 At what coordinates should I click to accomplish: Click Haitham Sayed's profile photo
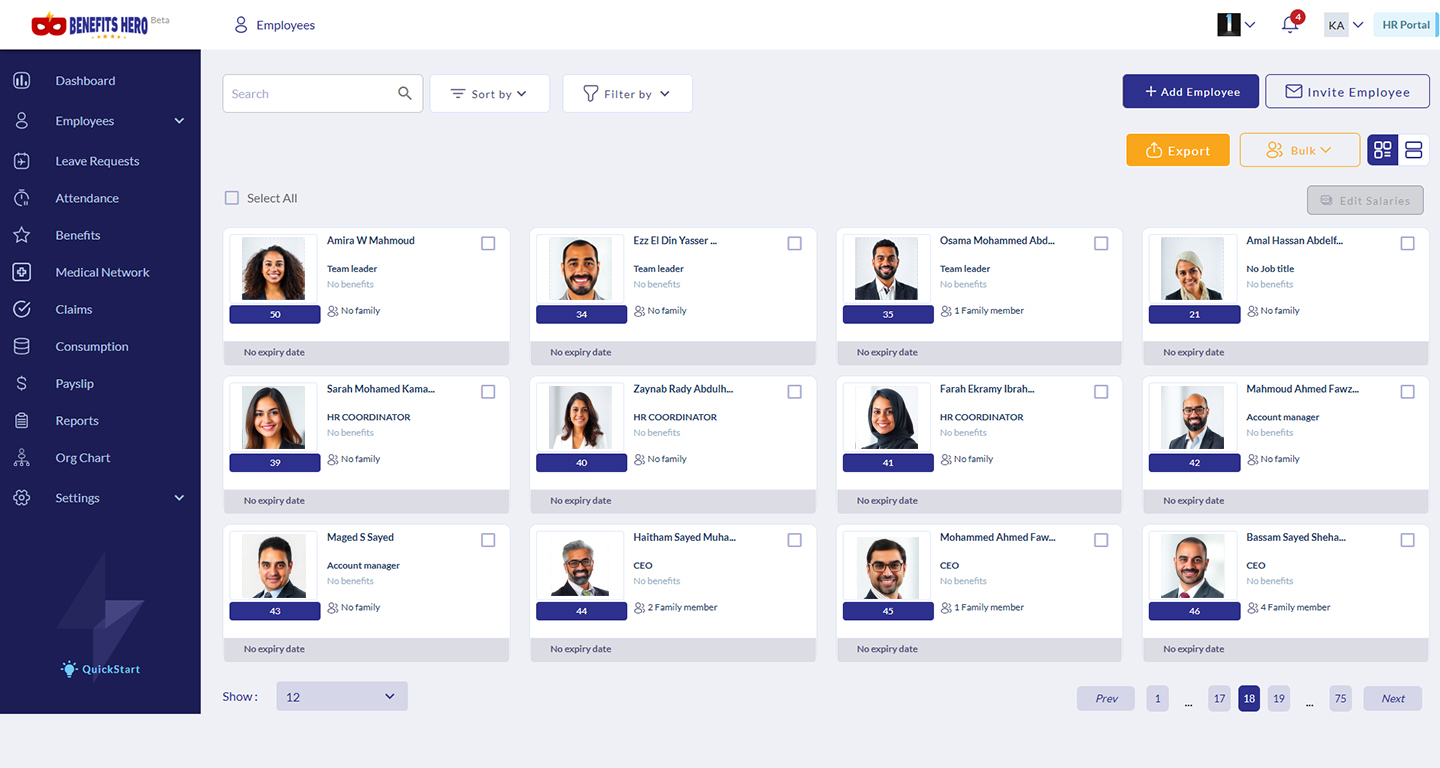[x=581, y=565]
